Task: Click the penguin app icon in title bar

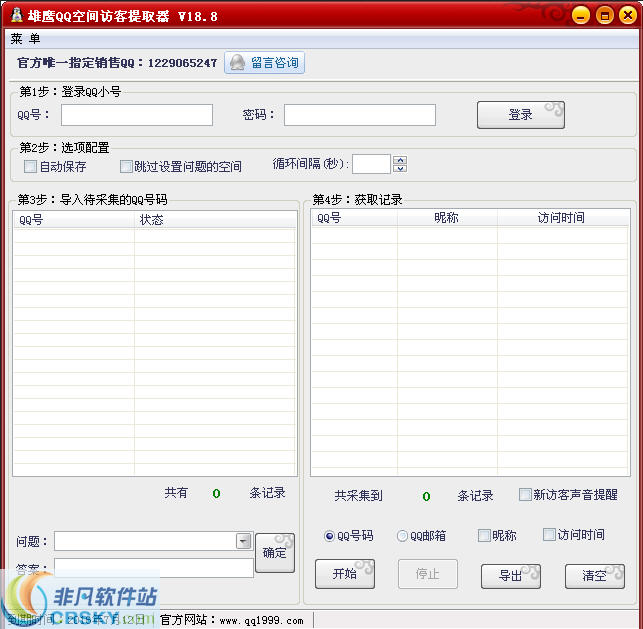Action: point(16,15)
